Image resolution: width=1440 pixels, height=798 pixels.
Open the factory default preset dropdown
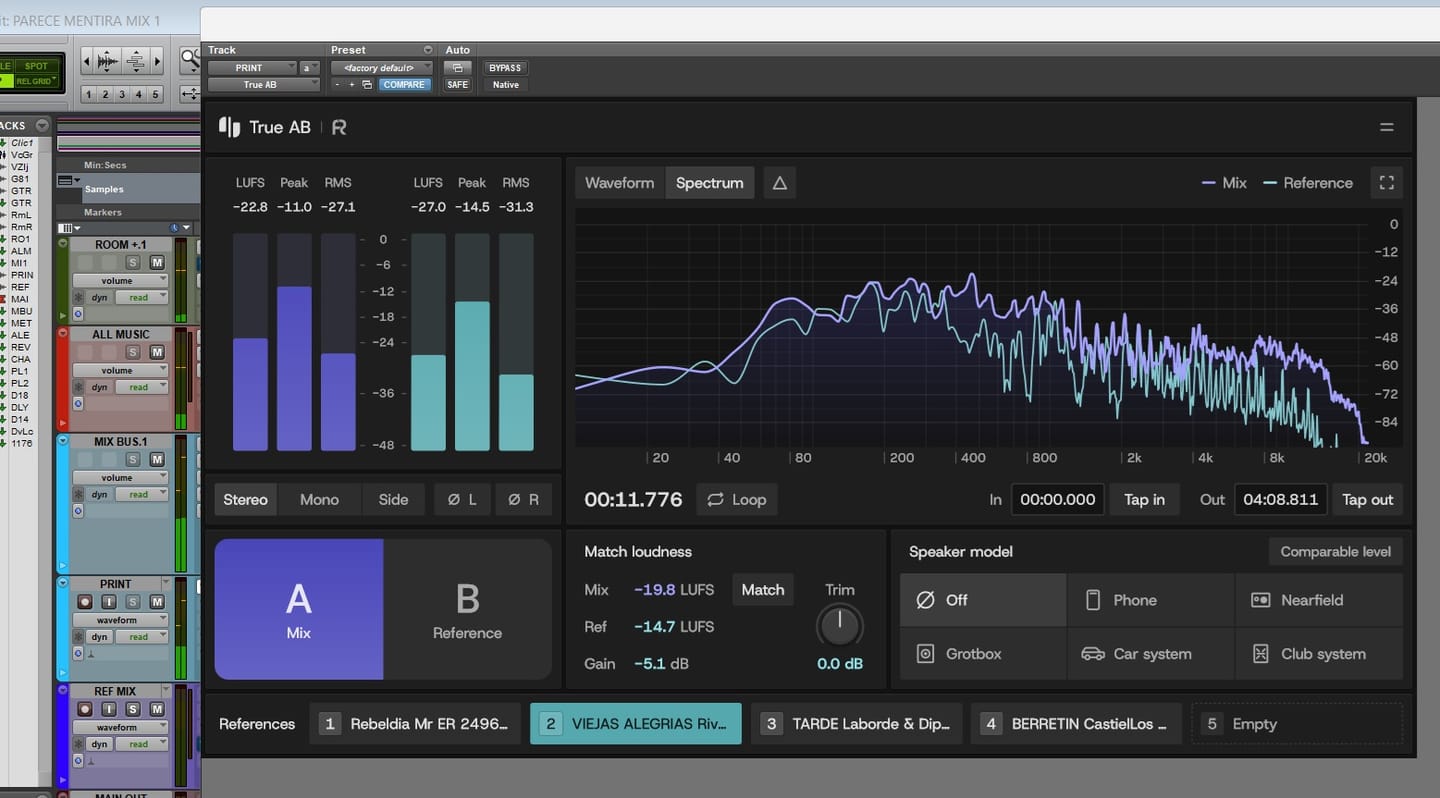click(x=381, y=68)
